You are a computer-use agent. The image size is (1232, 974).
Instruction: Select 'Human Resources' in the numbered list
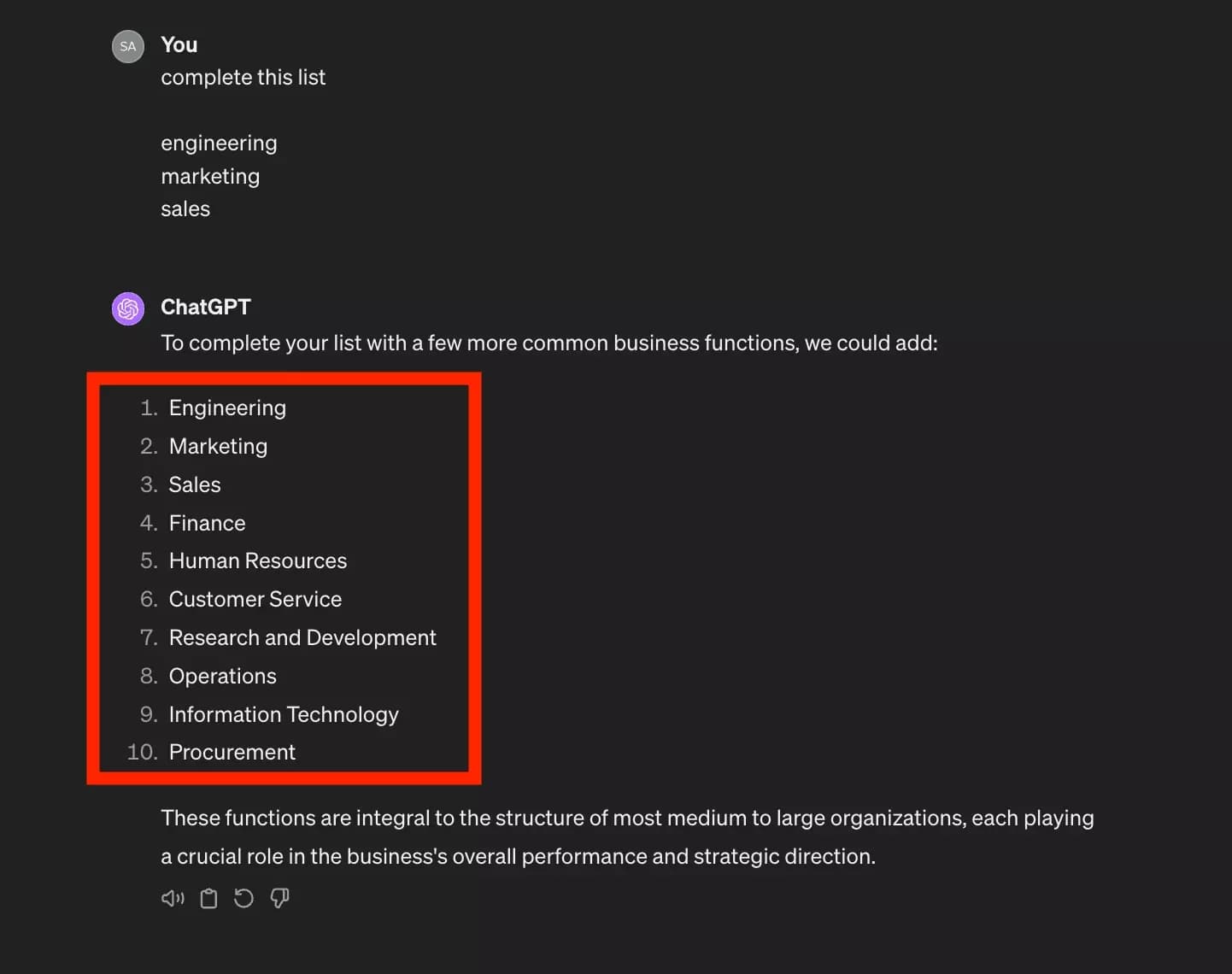pyautogui.click(x=257, y=560)
